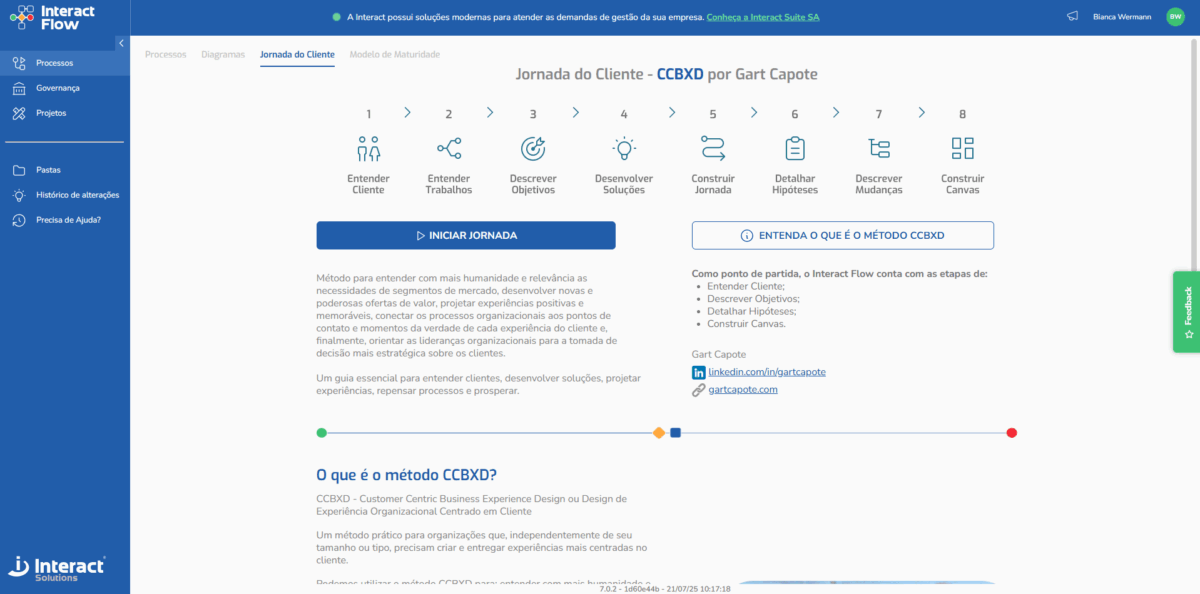Open announcements megaphone icon in top bar

(1073, 17)
